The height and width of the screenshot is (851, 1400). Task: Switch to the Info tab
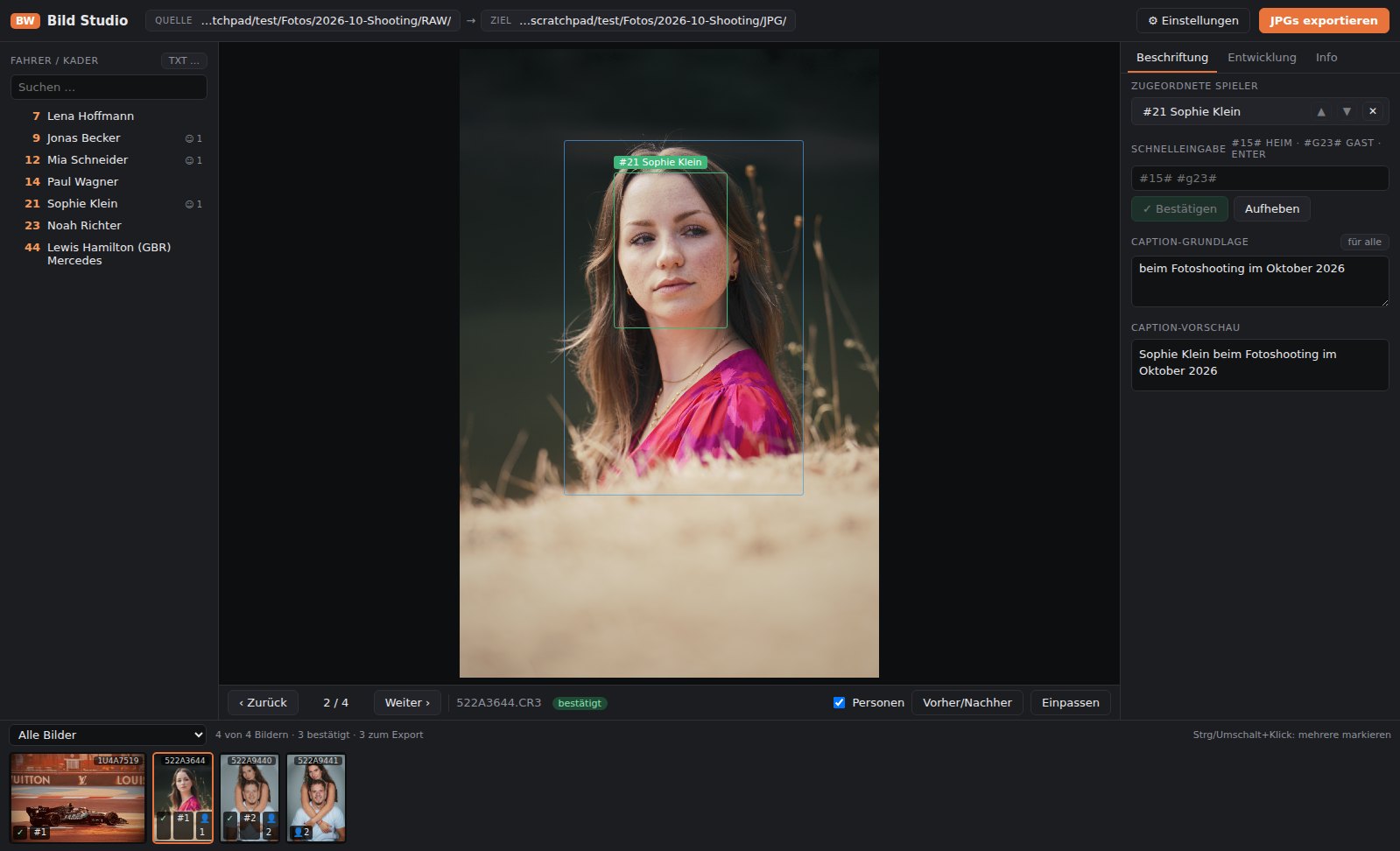(x=1326, y=57)
